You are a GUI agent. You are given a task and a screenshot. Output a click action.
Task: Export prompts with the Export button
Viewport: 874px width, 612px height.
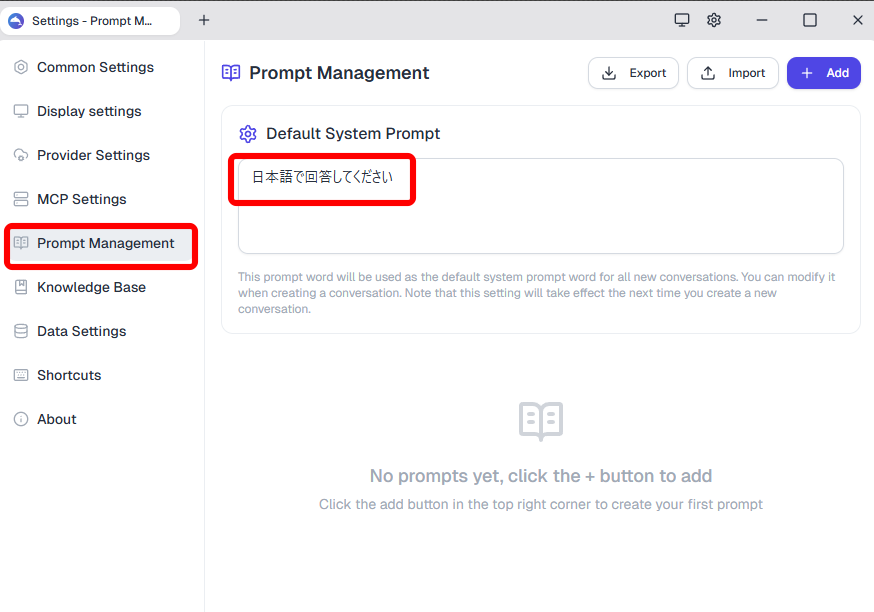pyautogui.click(x=633, y=73)
